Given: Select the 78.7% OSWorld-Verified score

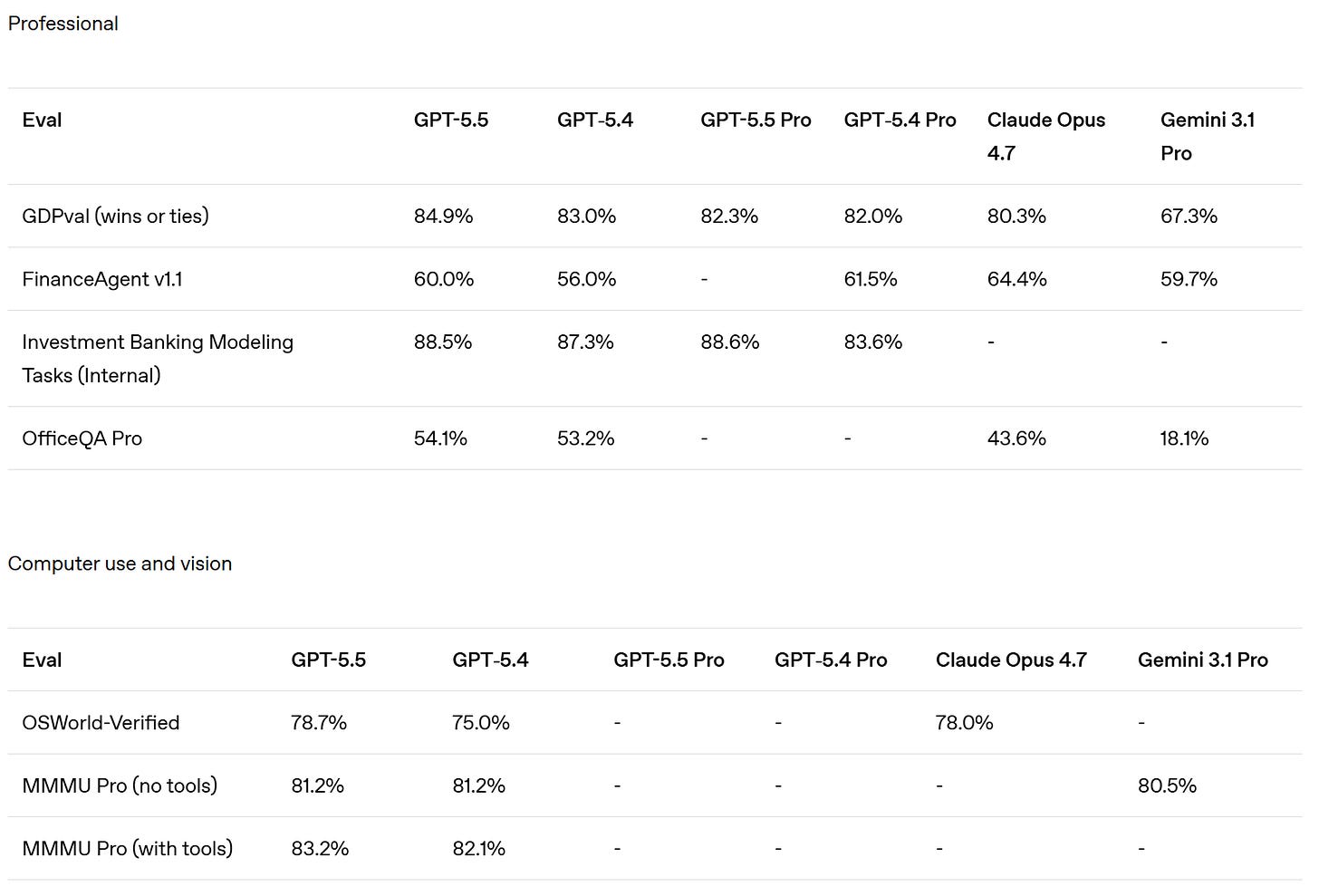Looking at the screenshot, I should [x=319, y=723].
